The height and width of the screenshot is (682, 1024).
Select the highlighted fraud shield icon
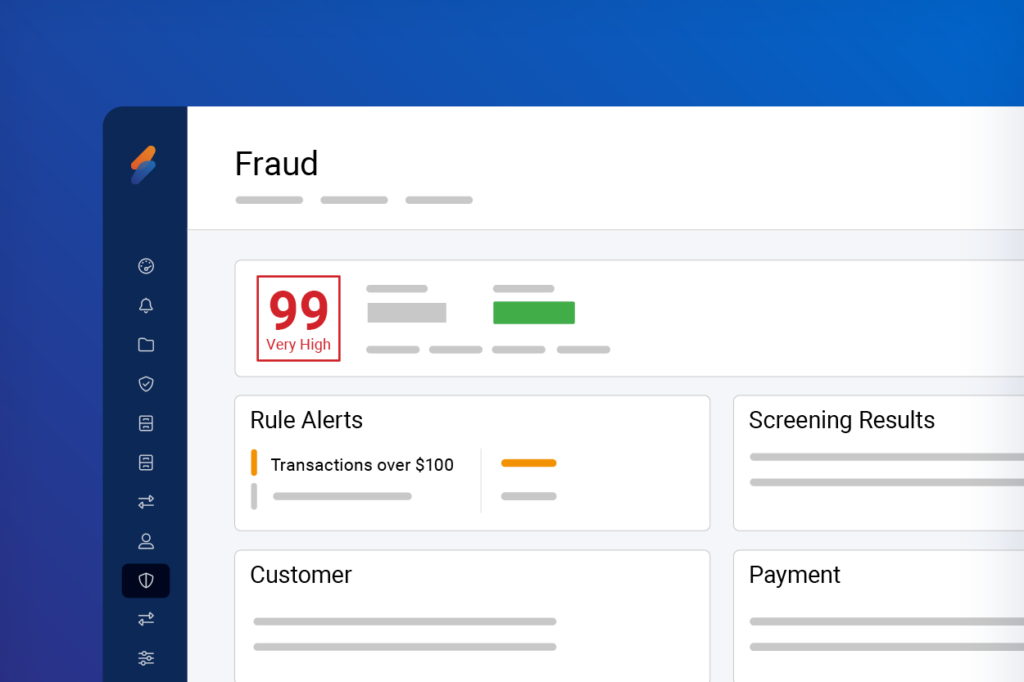pos(146,581)
